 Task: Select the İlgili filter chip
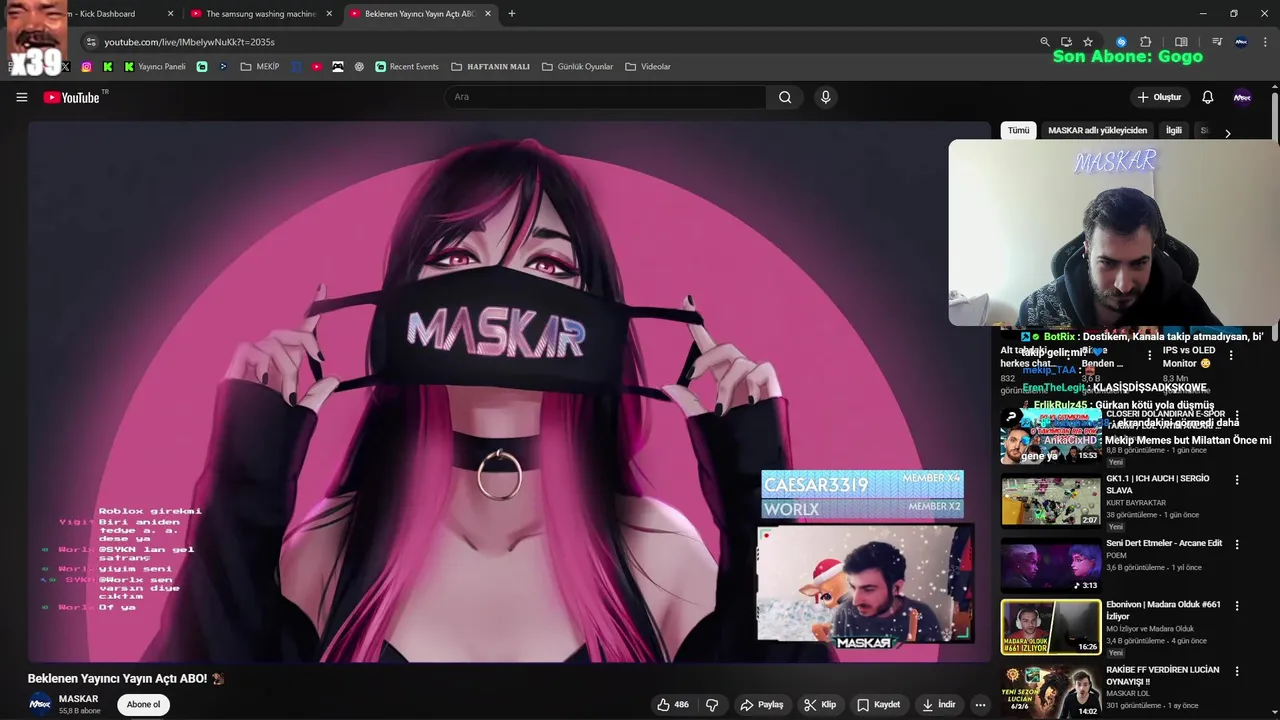point(1173,131)
